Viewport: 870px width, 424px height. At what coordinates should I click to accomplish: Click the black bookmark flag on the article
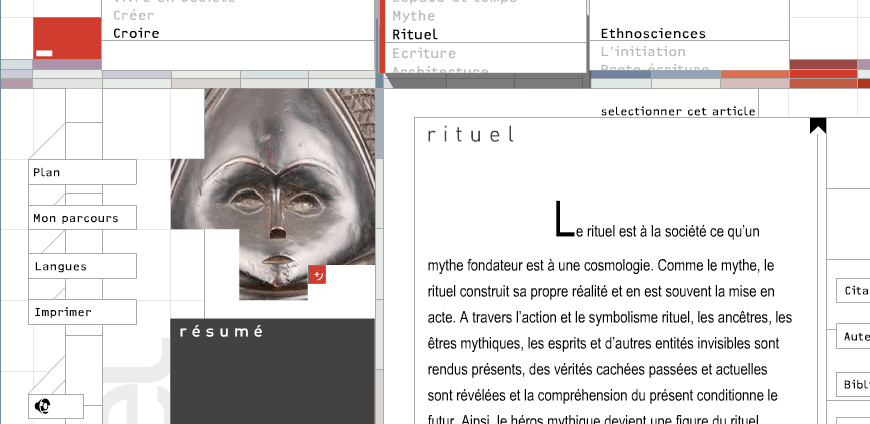coord(818,125)
